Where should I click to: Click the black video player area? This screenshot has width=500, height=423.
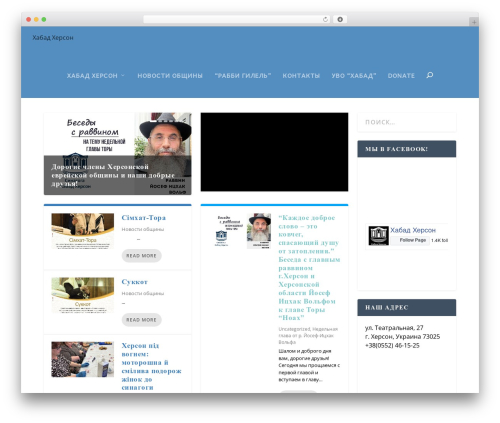[274, 152]
